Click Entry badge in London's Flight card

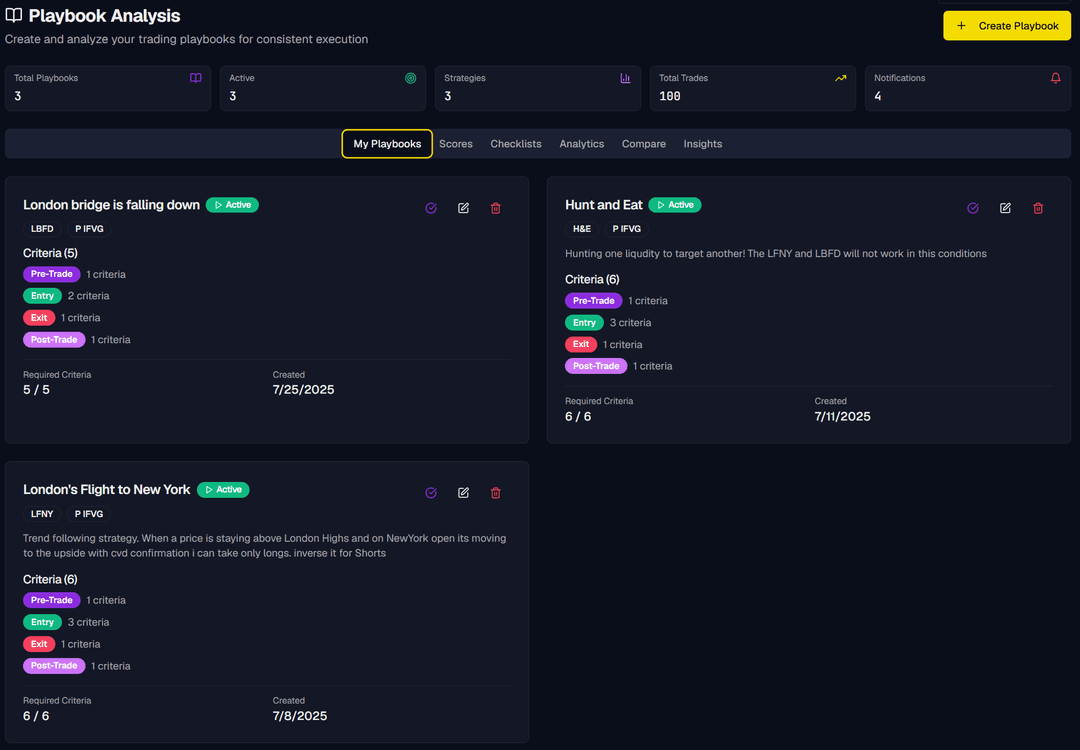pos(42,622)
